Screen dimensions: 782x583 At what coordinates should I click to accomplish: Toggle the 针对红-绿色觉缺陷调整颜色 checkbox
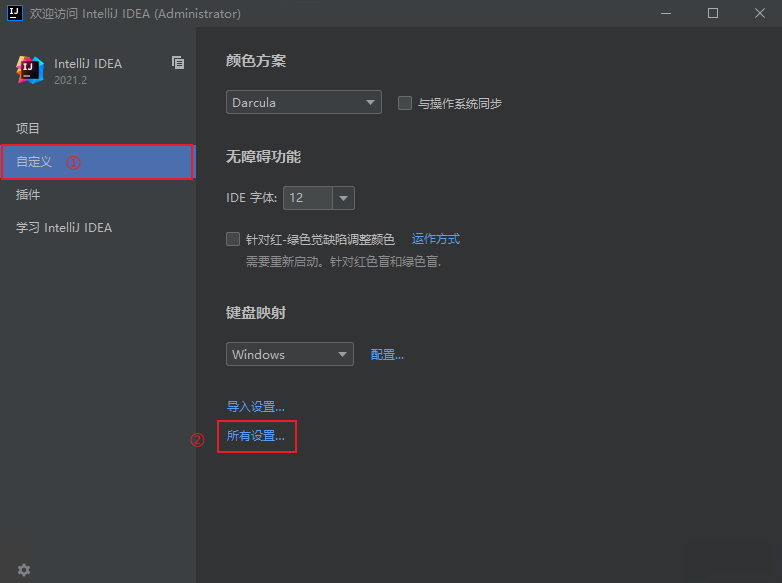pyautogui.click(x=233, y=239)
